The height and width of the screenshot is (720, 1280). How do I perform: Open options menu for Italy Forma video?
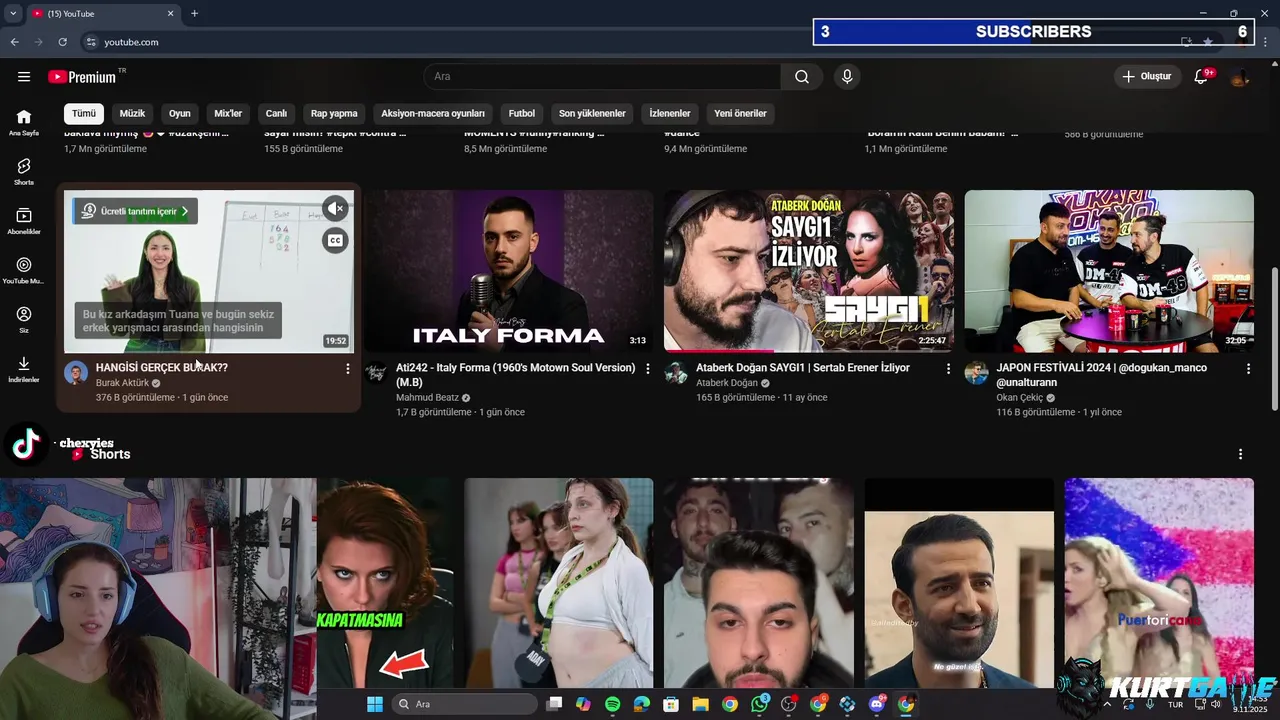click(648, 369)
